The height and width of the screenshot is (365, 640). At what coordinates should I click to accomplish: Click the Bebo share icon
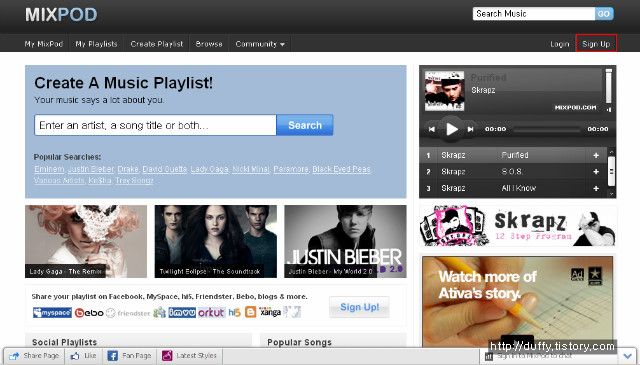tap(89, 313)
